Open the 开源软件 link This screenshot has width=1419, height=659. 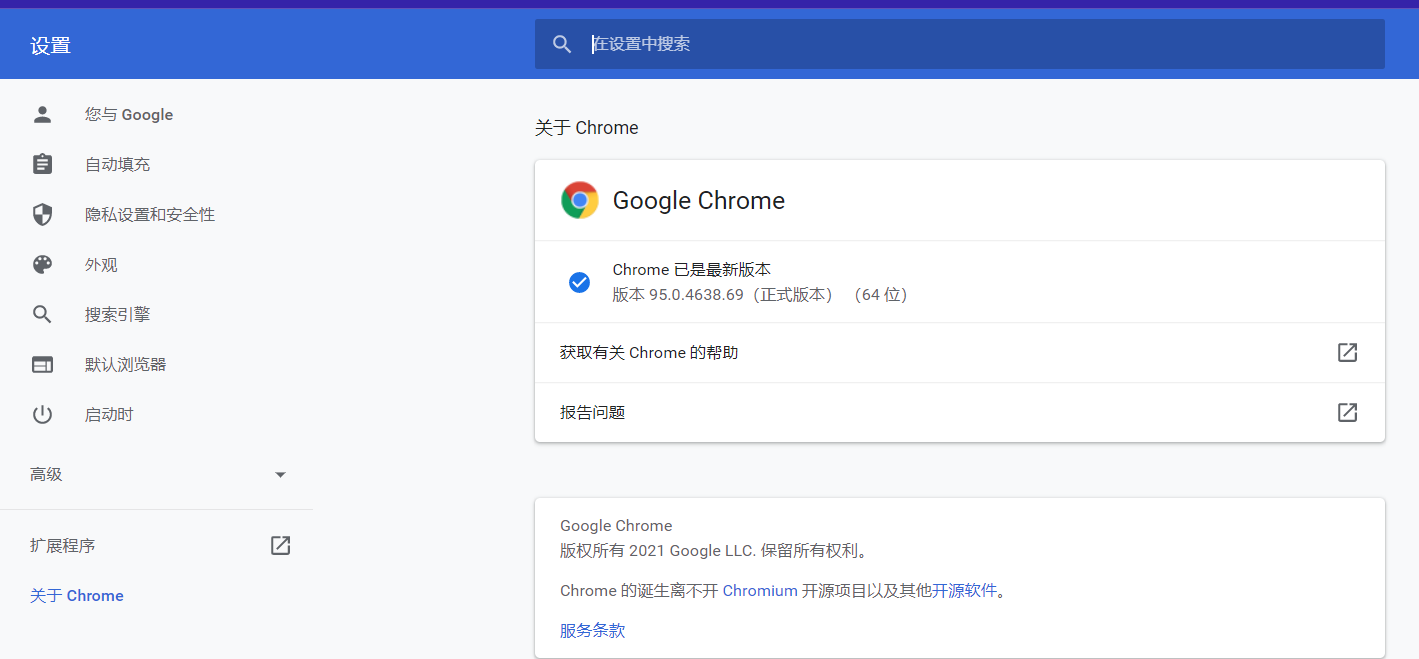pyautogui.click(x=965, y=590)
